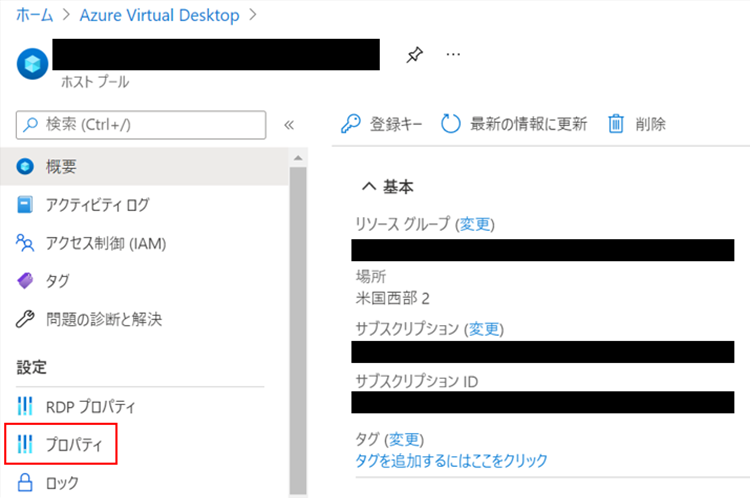Select 概要 in the sidebar menu
This screenshot has width=750, height=498.
61,167
